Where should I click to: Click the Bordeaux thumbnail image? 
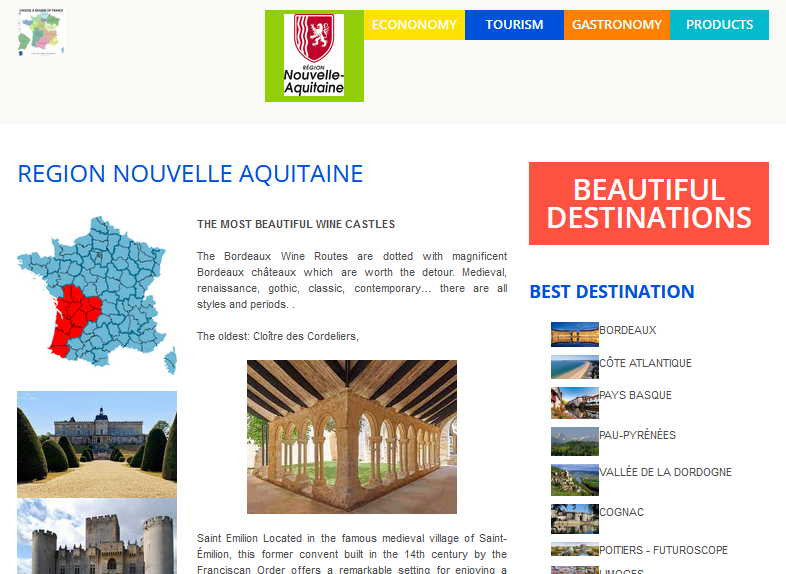[x=574, y=334]
